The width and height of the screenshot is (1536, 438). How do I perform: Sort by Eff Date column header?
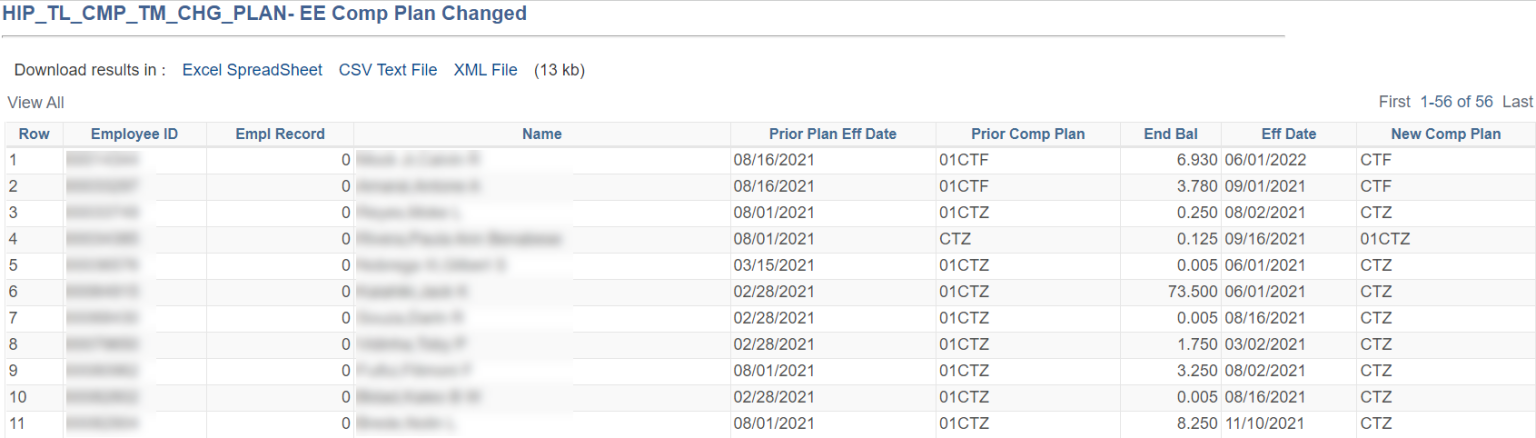(1288, 134)
